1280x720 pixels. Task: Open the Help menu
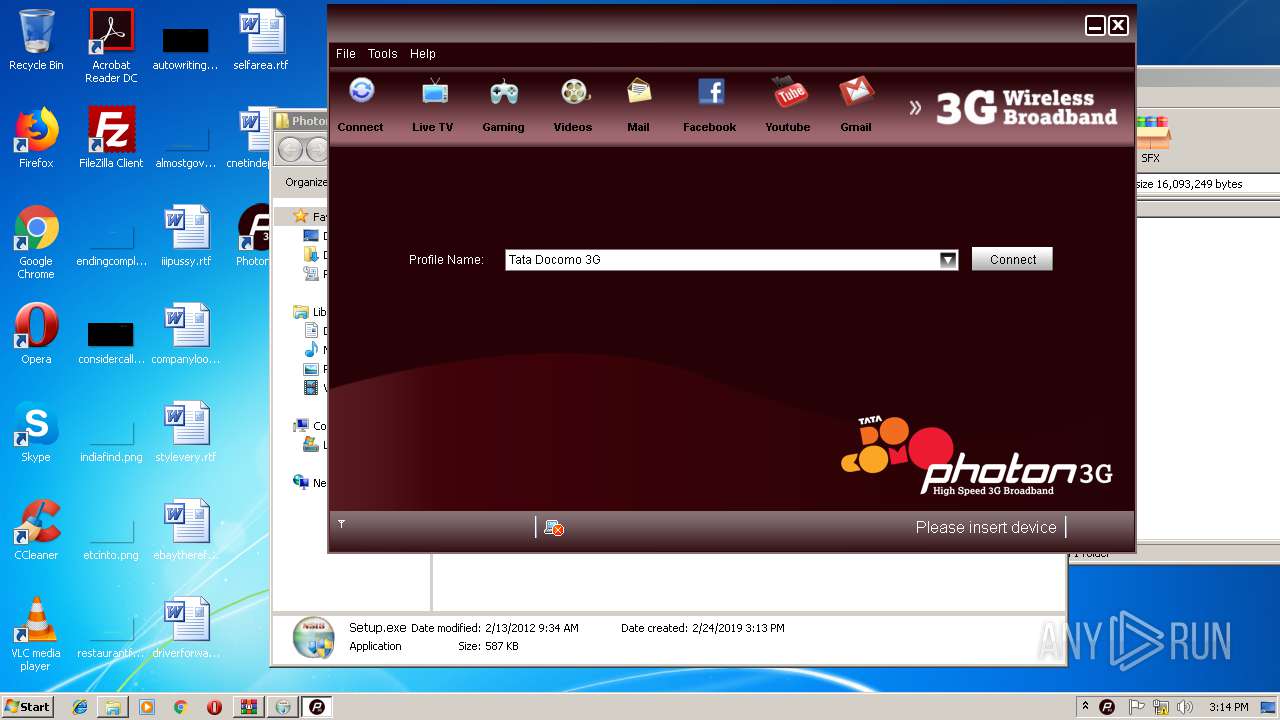pyautogui.click(x=423, y=54)
